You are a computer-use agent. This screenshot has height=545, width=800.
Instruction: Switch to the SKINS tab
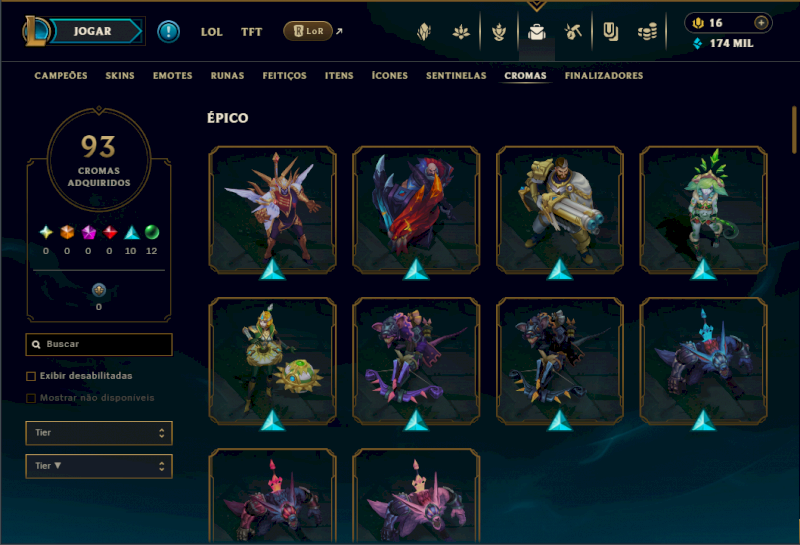coord(120,76)
